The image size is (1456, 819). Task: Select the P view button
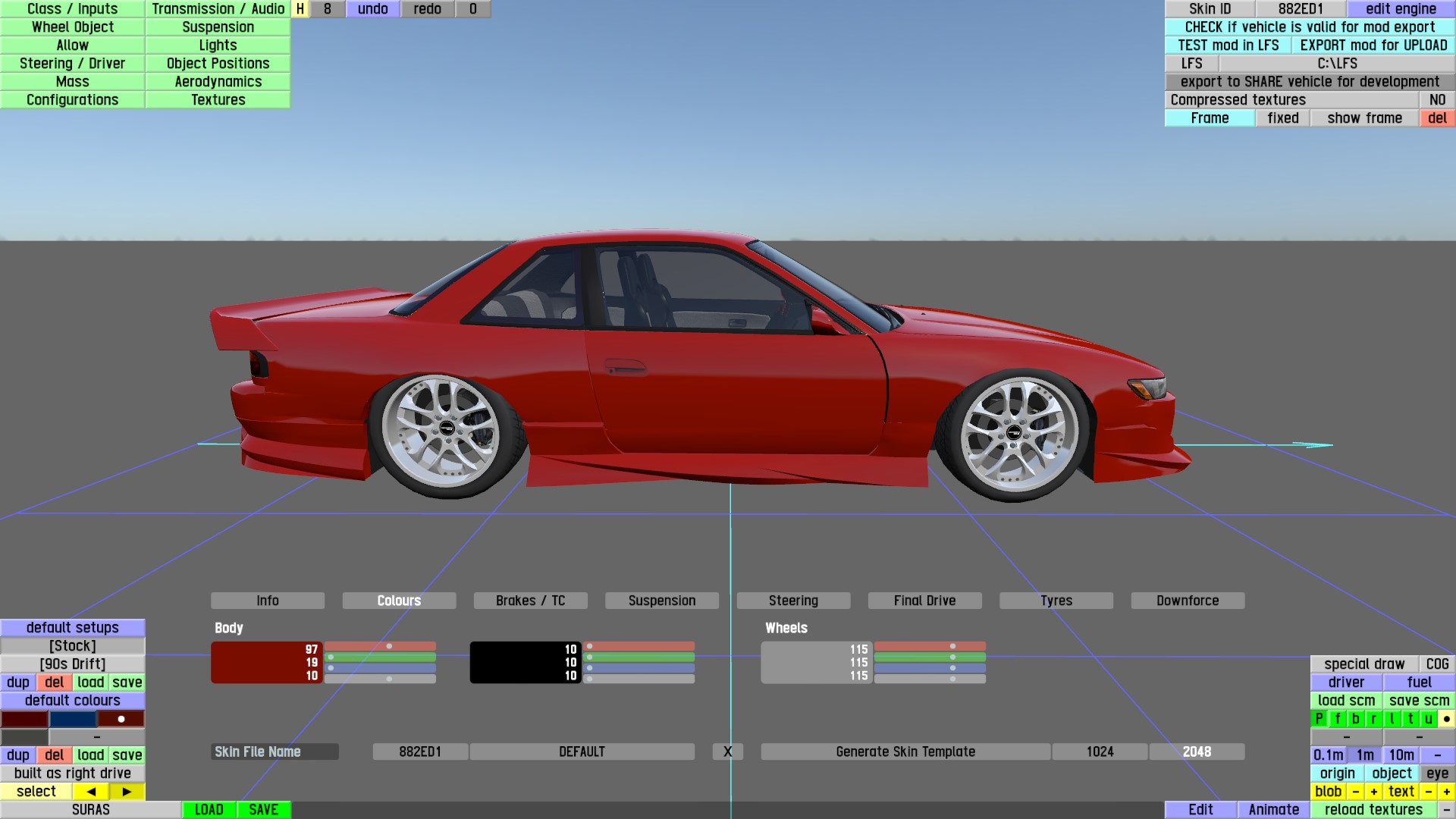pyautogui.click(x=1319, y=718)
